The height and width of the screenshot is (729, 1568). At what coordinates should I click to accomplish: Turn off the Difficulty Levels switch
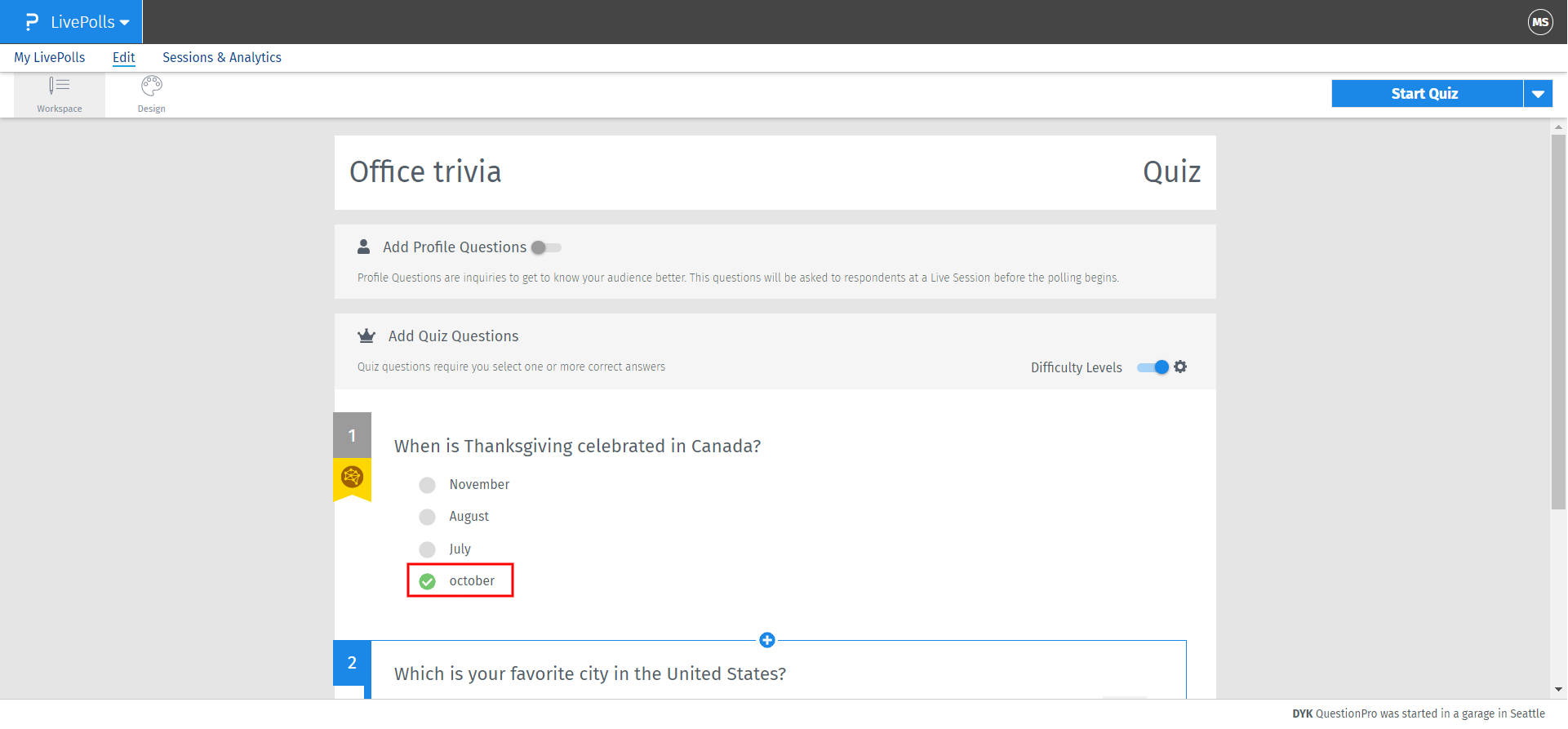point(1153,367)
